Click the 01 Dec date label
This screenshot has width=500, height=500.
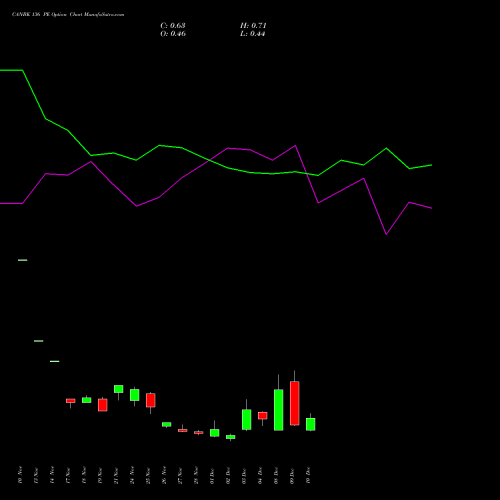tap(212, 475)
